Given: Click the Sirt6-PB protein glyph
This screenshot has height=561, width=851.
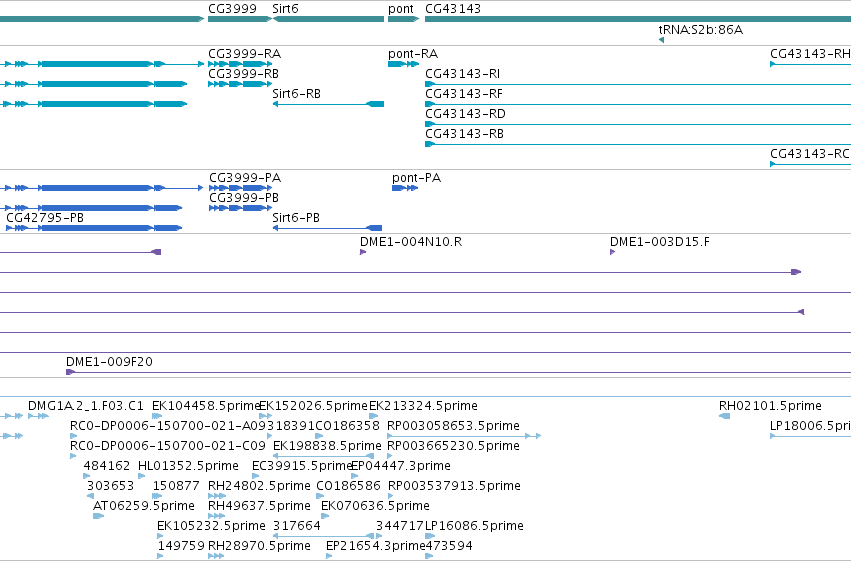Looking at the screenshot, I should [x=327, y=228].
